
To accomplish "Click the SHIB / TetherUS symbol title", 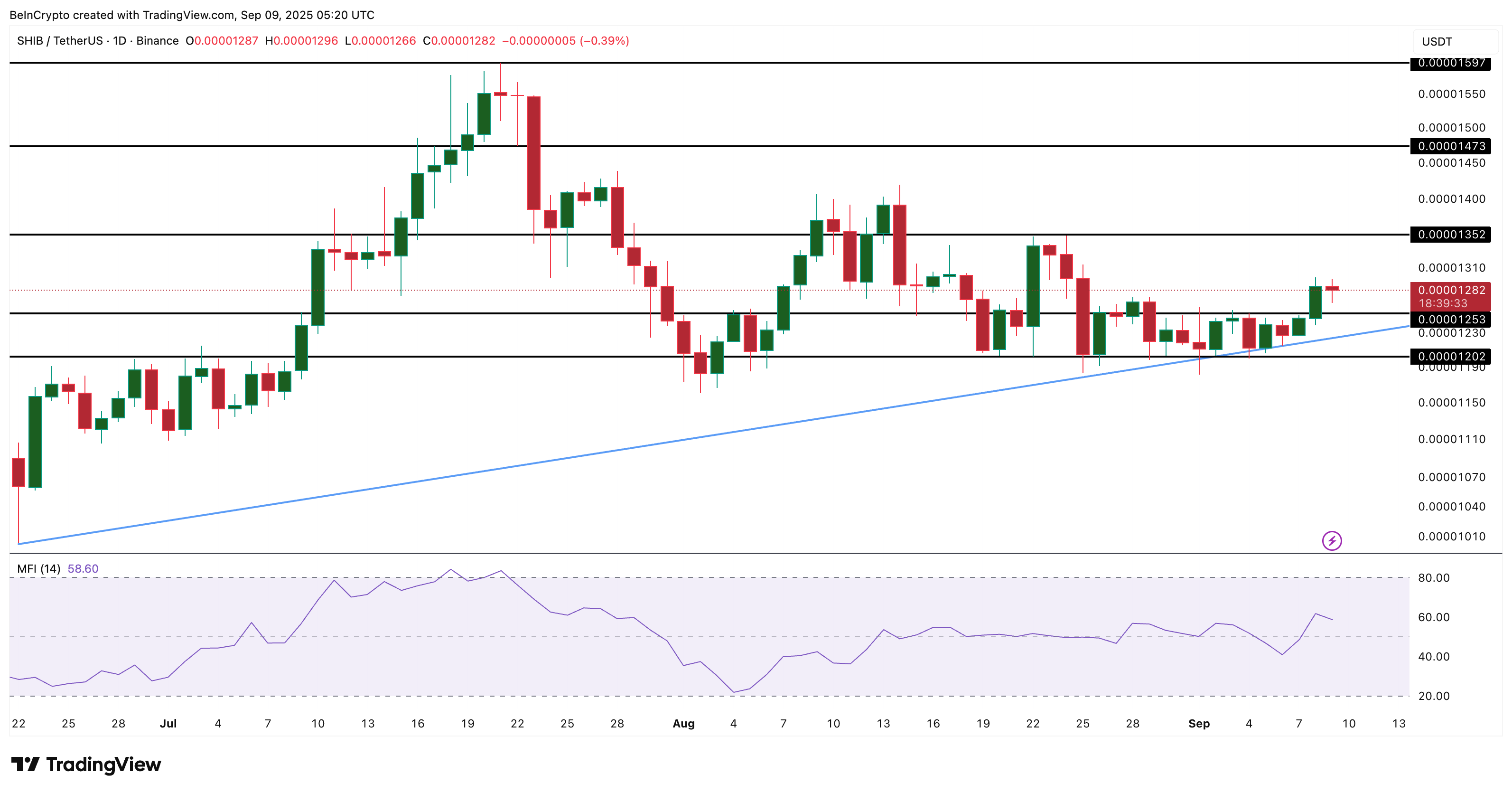I will (59, 40).
